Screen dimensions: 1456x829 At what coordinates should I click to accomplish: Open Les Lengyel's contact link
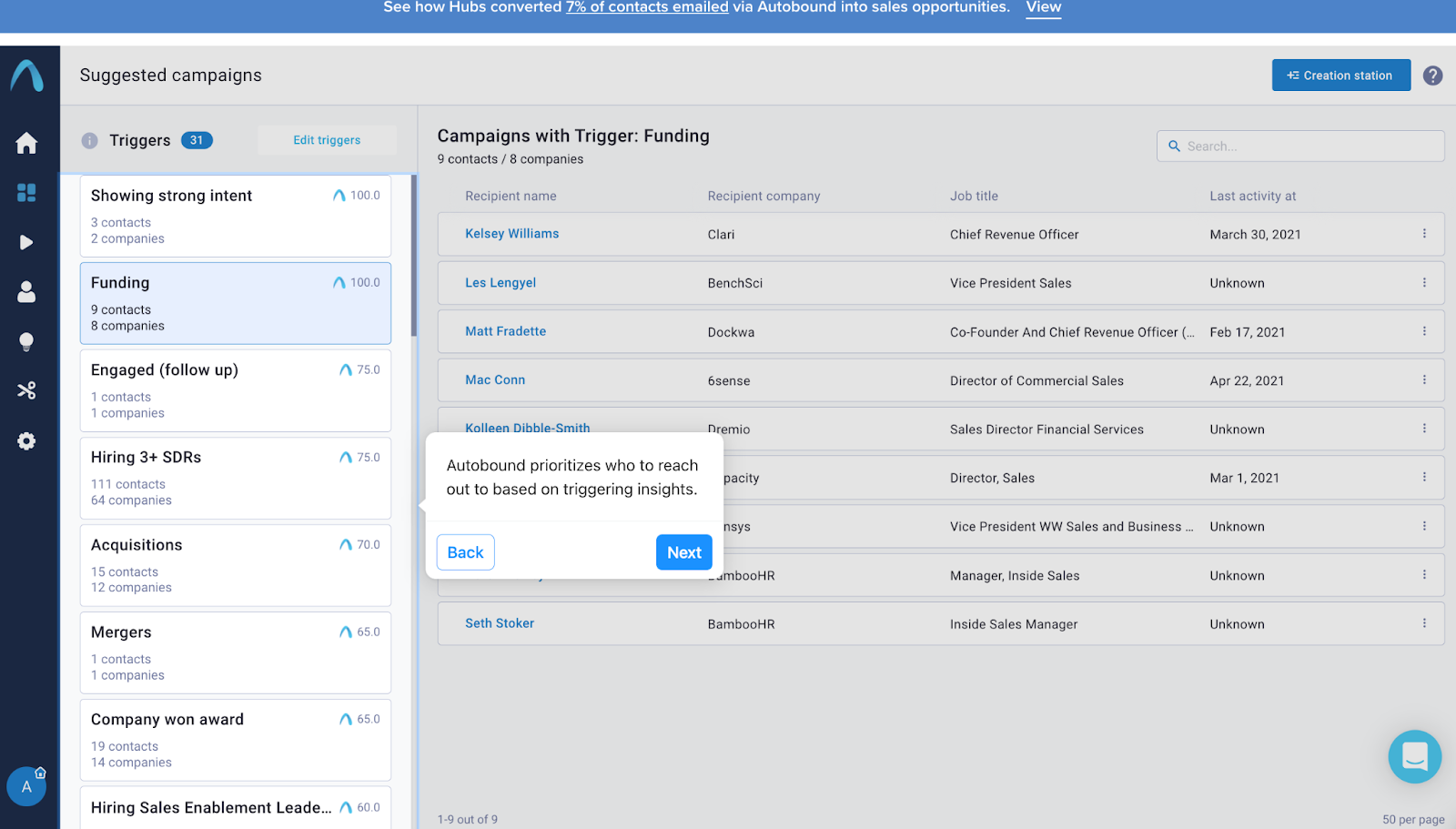[500, 283]
